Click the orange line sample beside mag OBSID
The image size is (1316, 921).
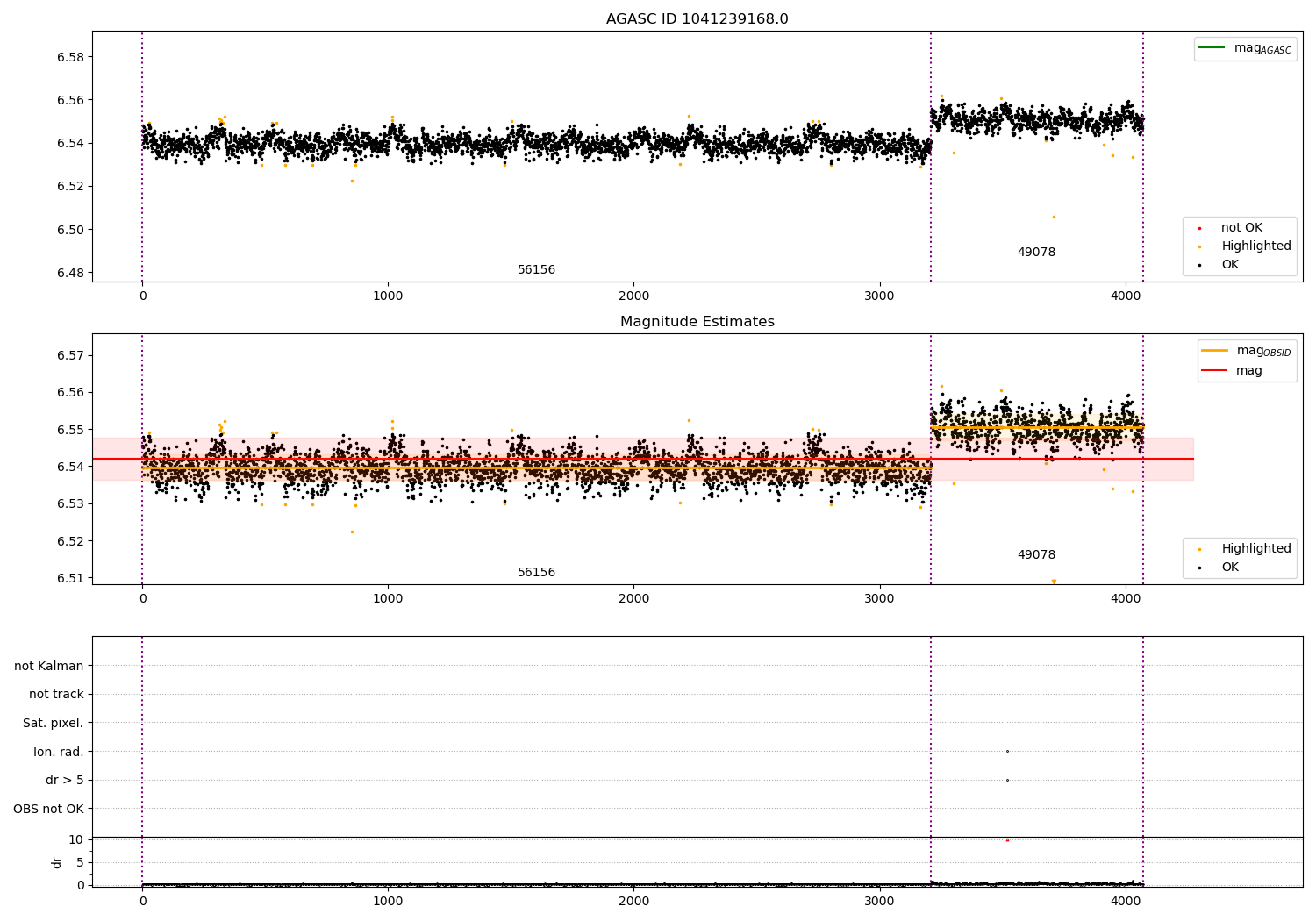coord(1214,350)
